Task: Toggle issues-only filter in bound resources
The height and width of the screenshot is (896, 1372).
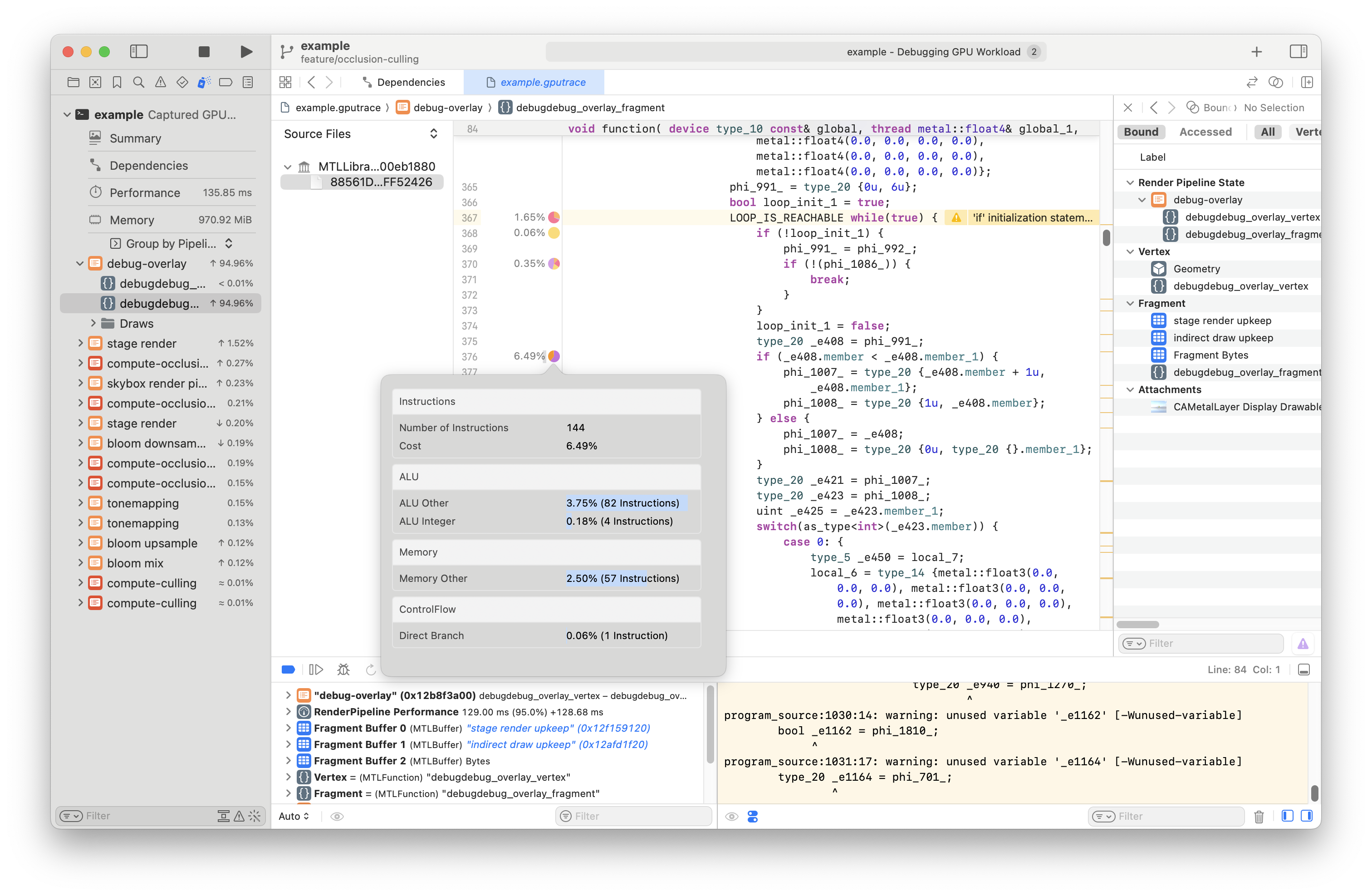Action: [1303, 644]
